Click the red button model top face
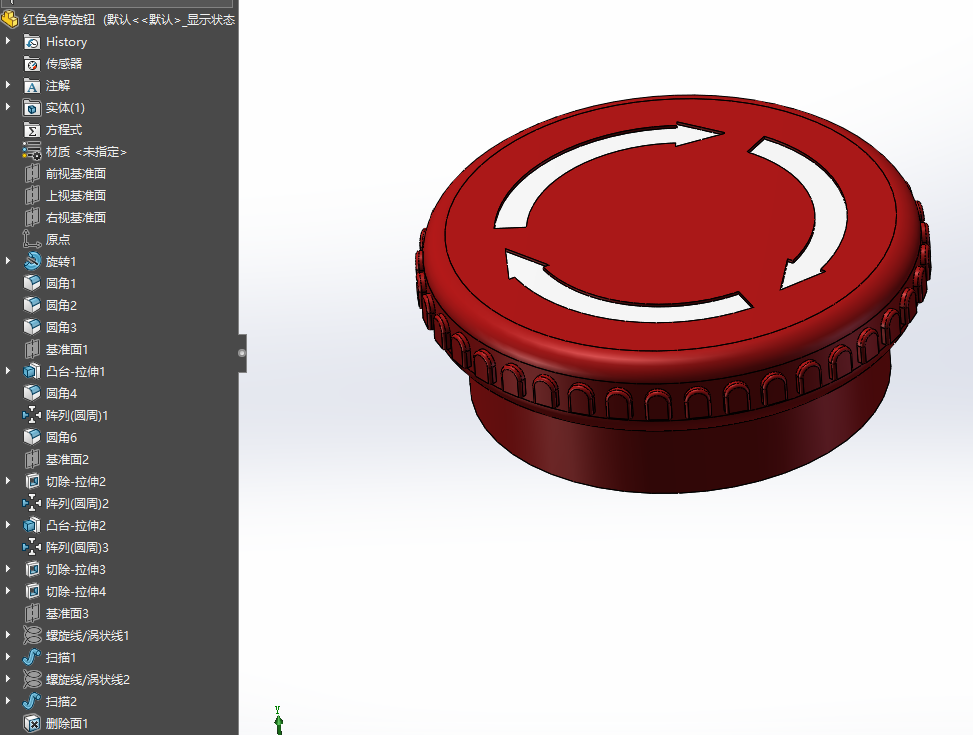 click(670, 223)
